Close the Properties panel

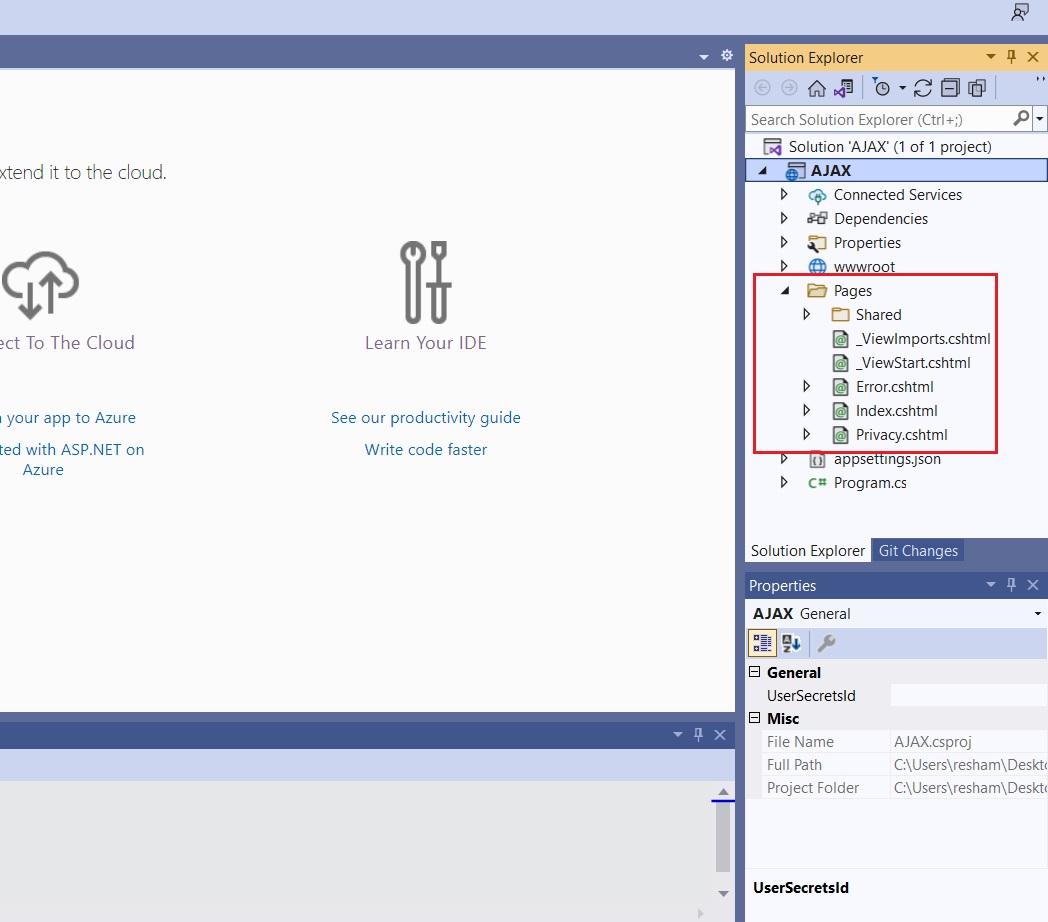coord(1033,585)
